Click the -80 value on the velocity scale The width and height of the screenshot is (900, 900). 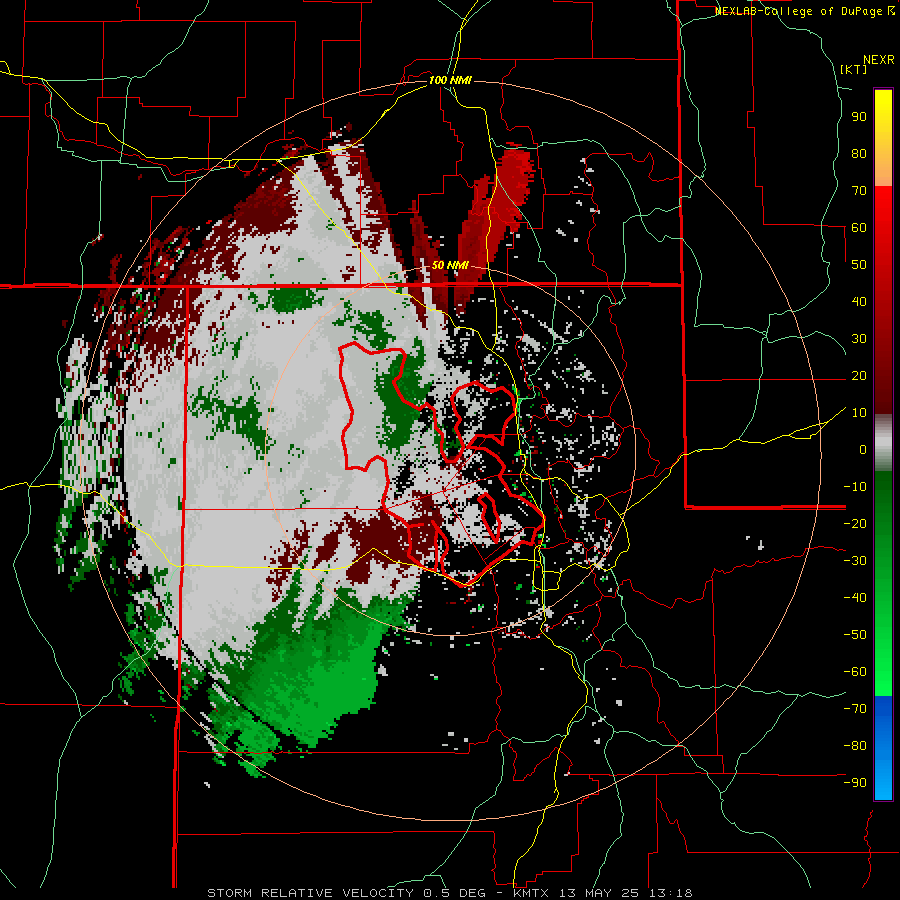(x=855, y=746)
